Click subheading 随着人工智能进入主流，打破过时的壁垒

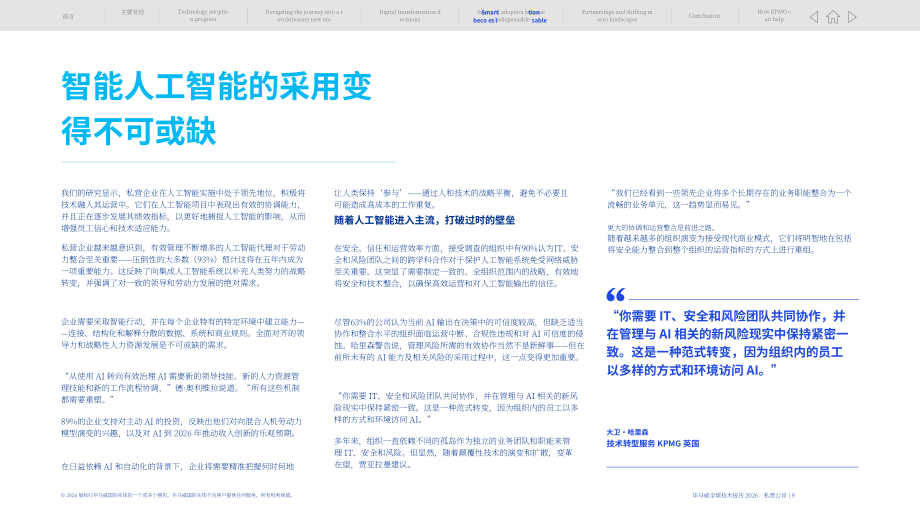[424, 220]
